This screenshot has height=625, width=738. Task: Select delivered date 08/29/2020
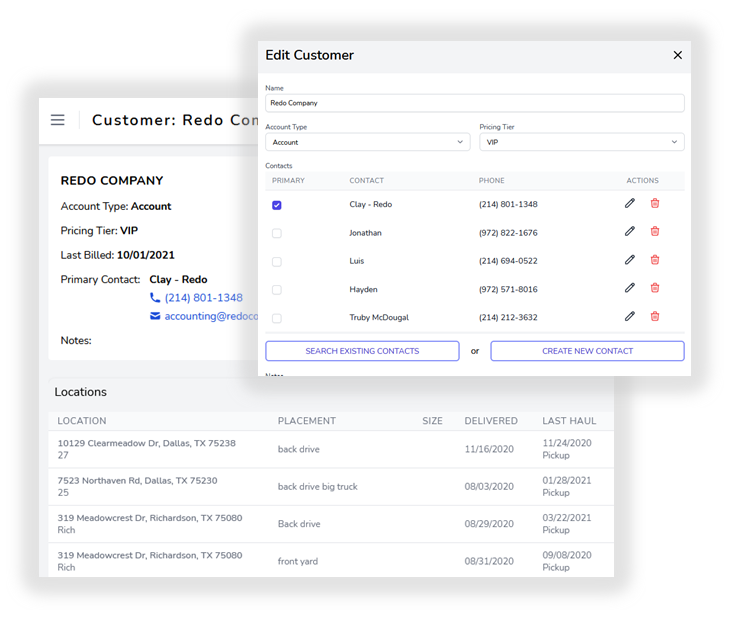(489, 524)
